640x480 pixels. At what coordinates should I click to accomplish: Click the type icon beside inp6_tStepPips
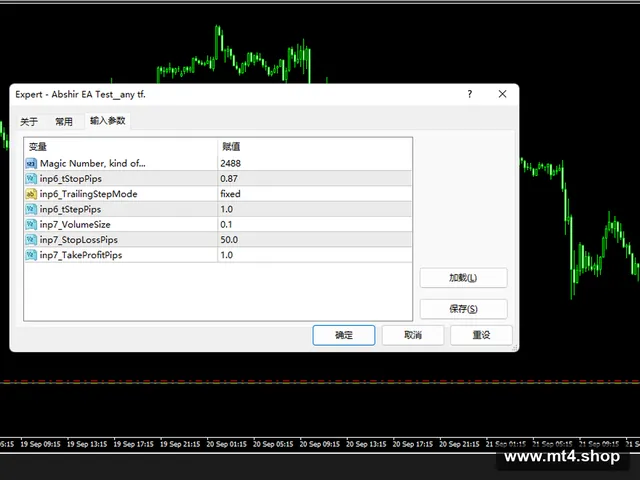31,209
